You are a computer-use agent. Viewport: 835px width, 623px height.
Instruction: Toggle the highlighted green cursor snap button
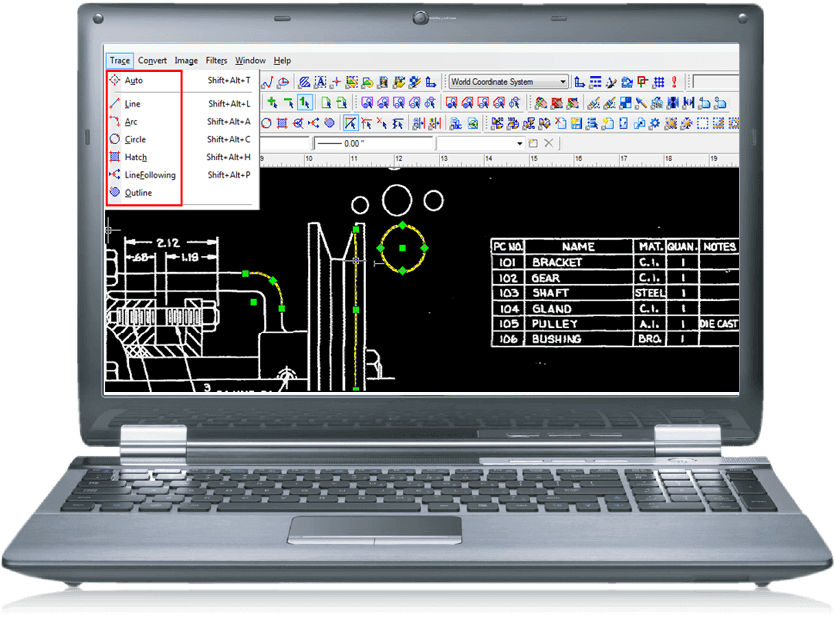pos(305,102)
